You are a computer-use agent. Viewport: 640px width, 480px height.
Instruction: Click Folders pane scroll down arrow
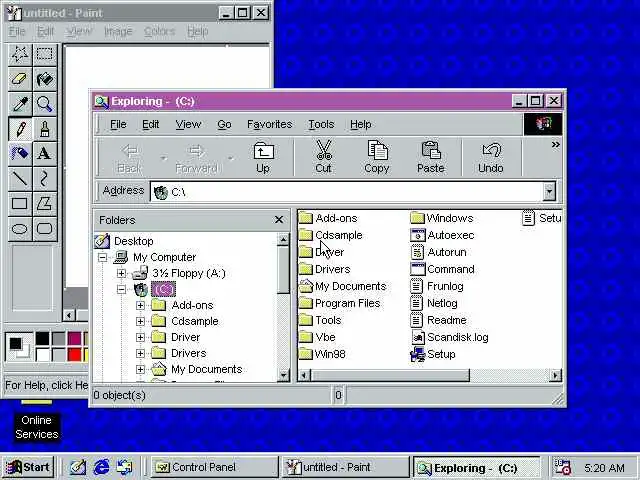pyautogui.click(x=283, y=375)
